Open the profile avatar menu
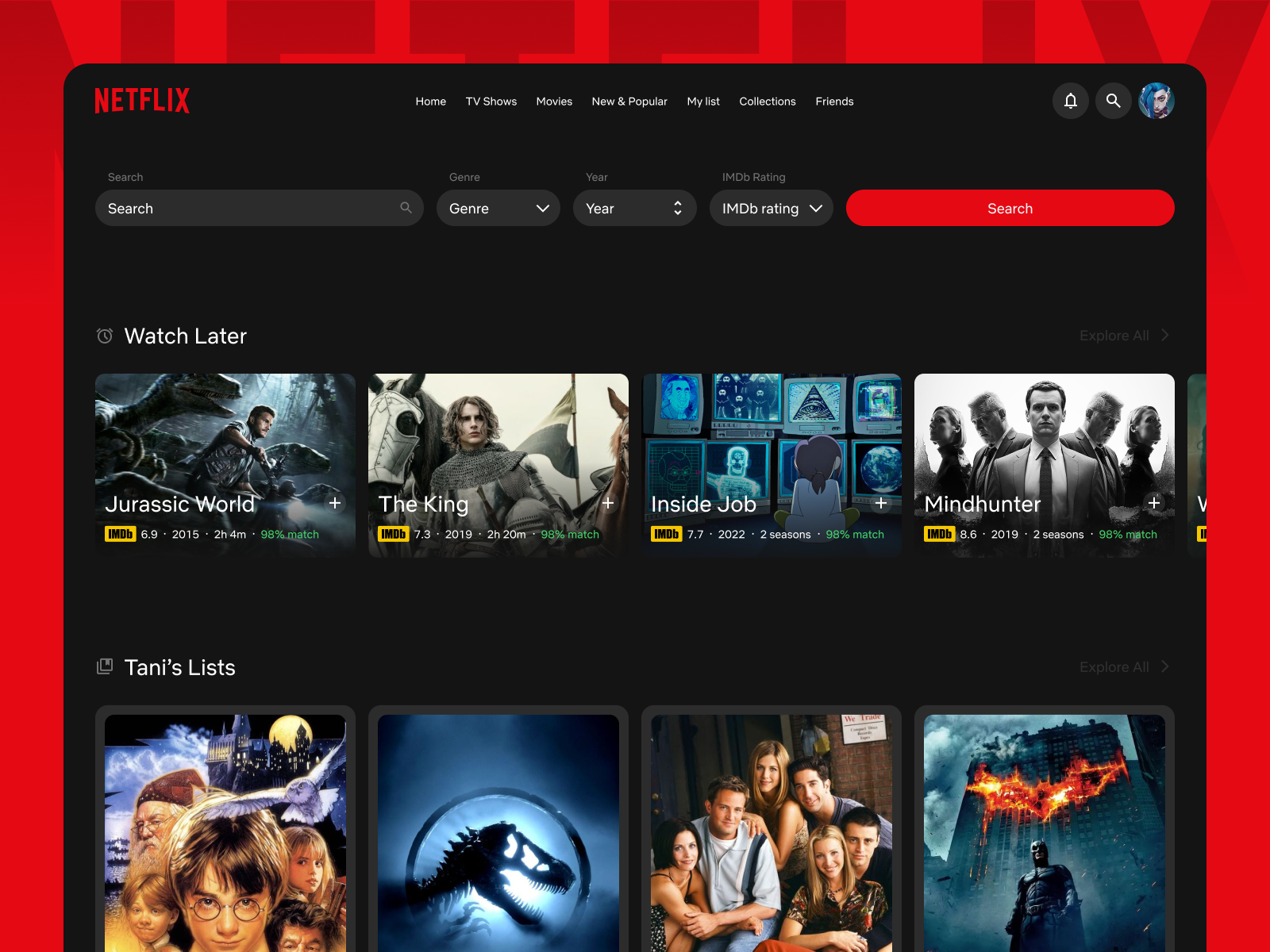Screen dimensions: 1270x952 click(x=1156, y=101)
